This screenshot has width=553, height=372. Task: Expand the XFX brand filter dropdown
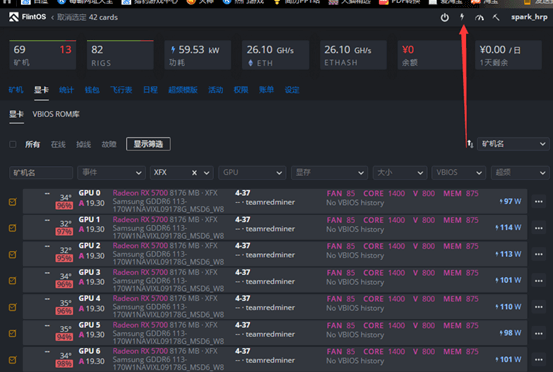[x=207, y=173]
